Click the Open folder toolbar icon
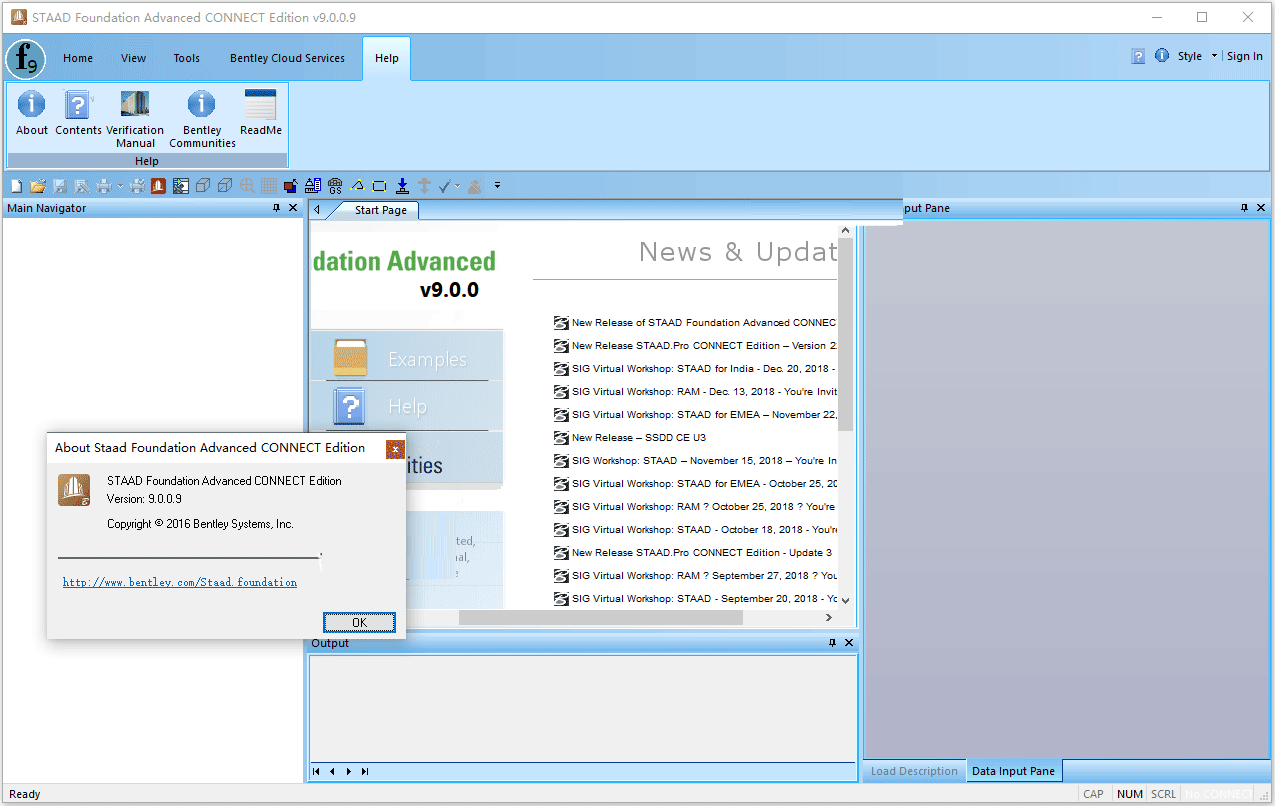The image size is (1275, 806). [x=38, y=186]
